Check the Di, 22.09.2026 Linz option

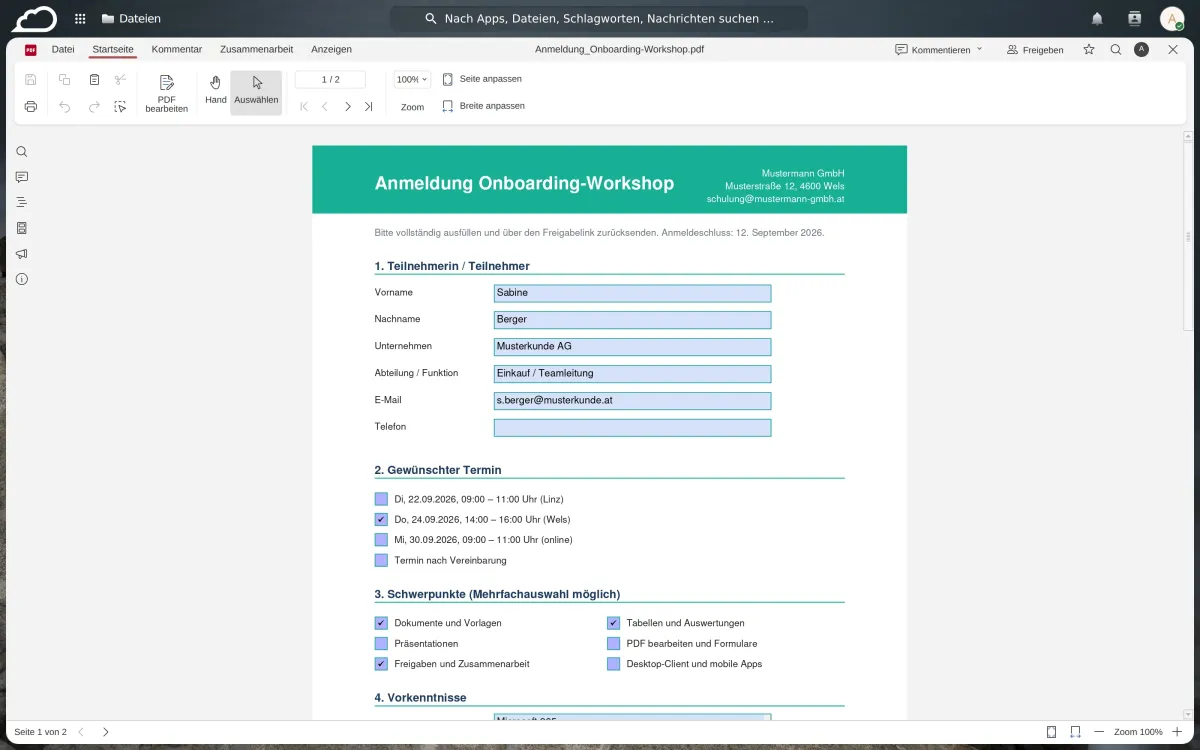point(381,499)
